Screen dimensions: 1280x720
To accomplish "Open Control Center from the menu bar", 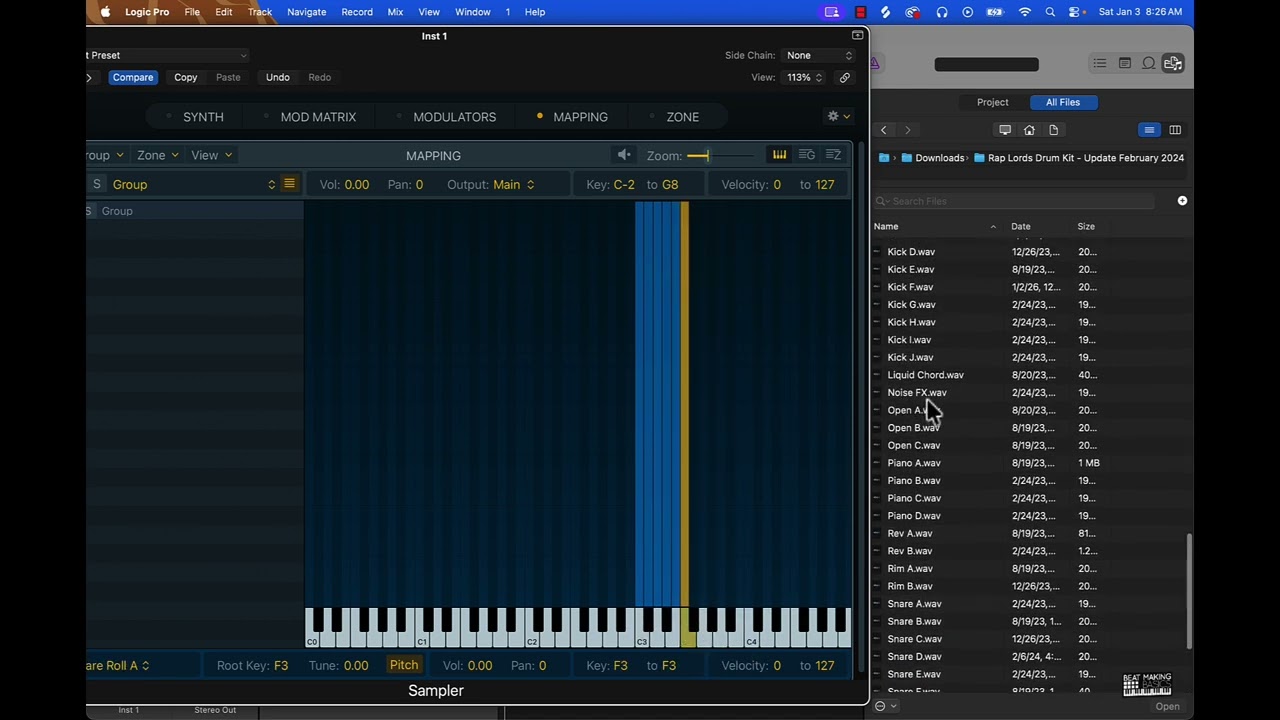I will (x=1076, y=12).
